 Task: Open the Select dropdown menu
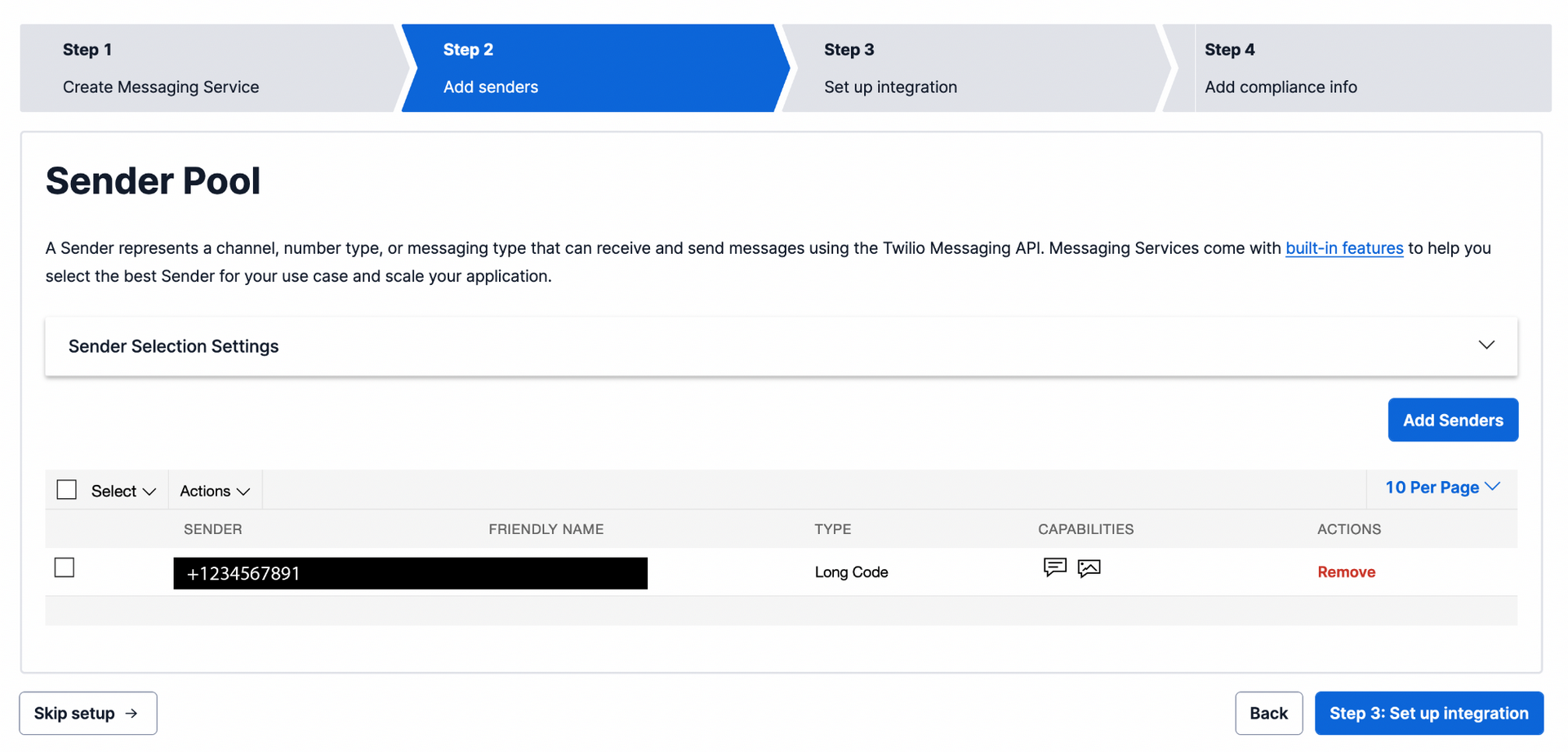point(123,491)
